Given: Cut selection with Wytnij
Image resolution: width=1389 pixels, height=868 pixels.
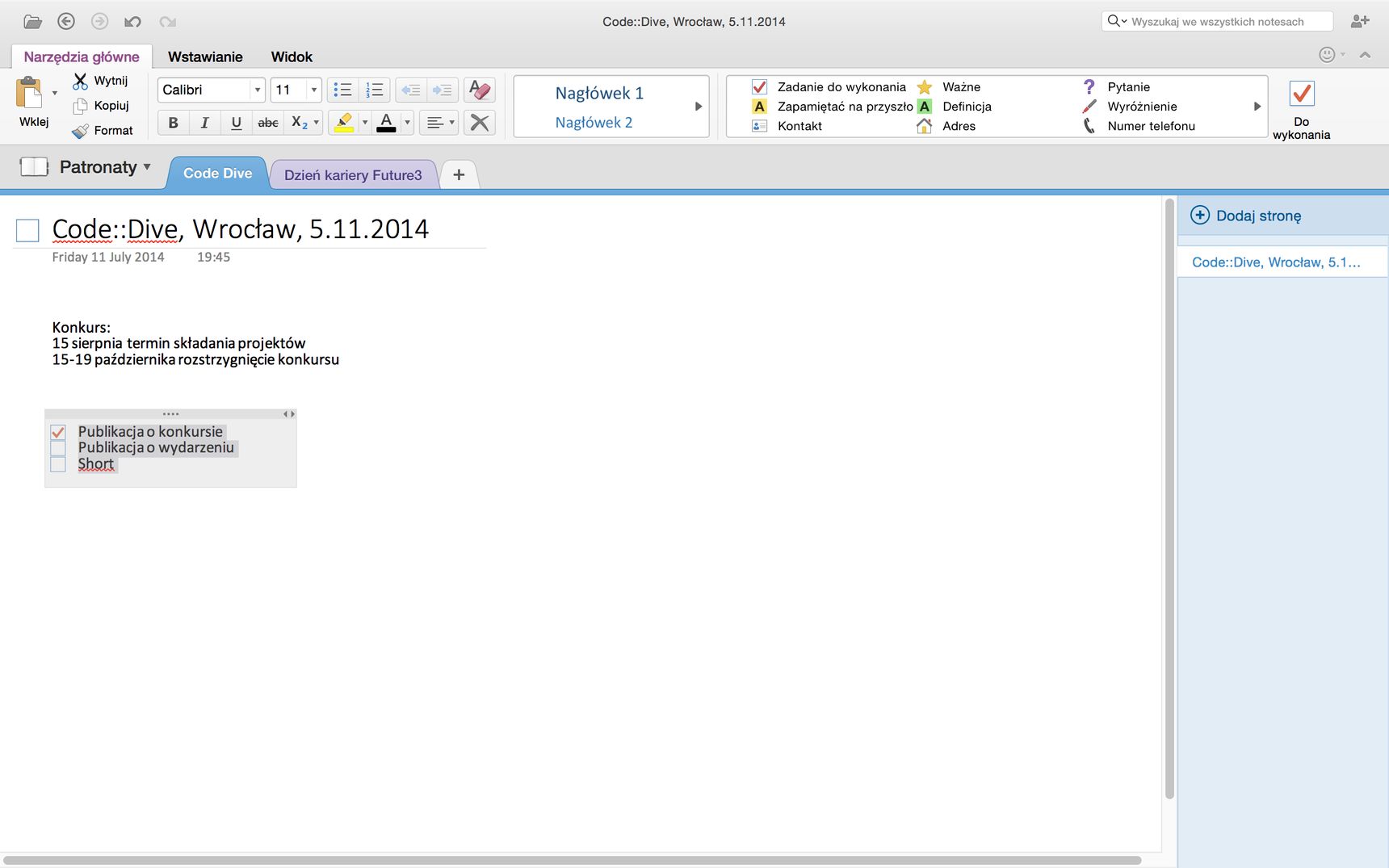Looking at the screenshot, I should pos(100,81).
